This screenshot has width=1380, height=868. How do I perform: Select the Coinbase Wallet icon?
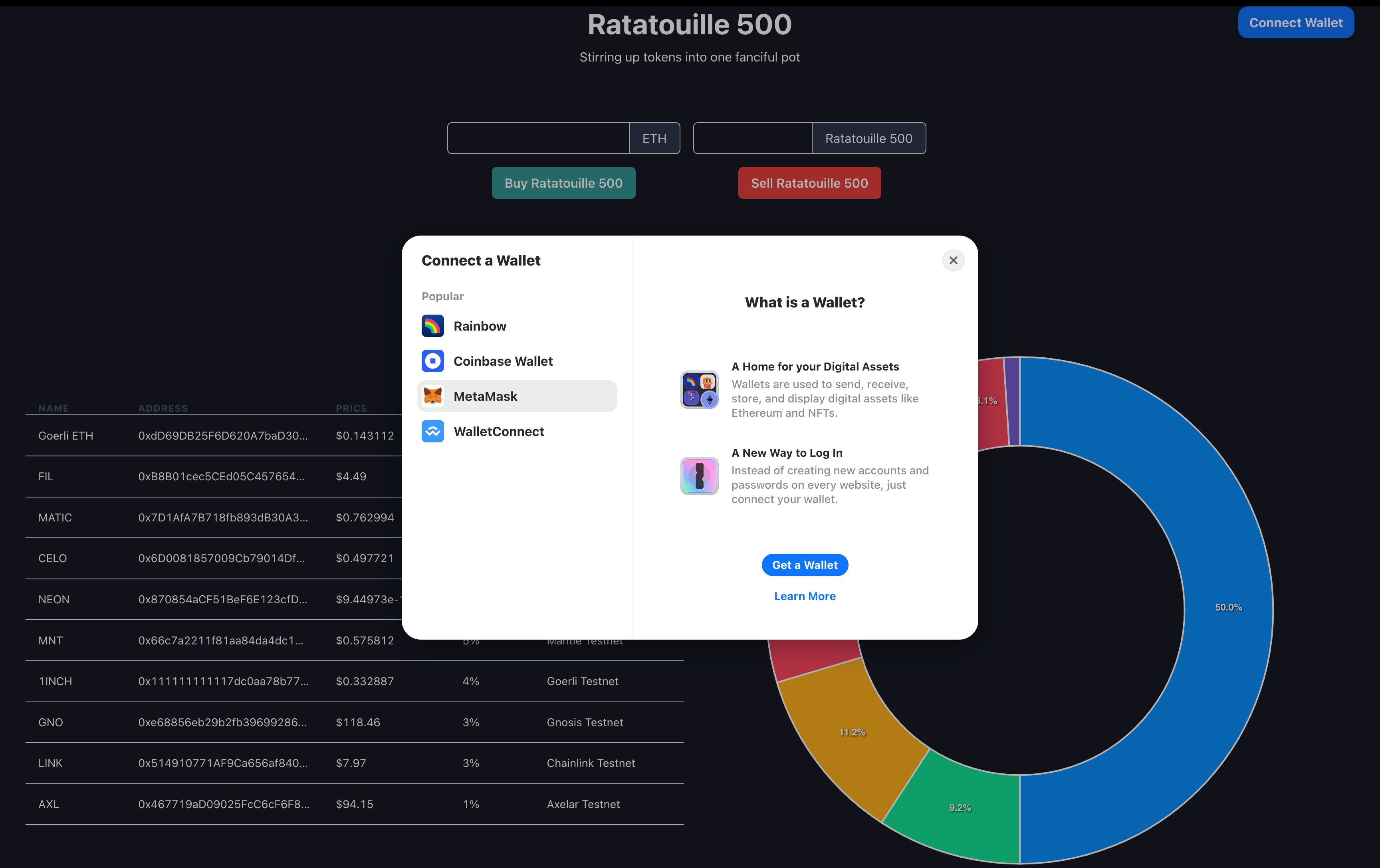(433, 360)
